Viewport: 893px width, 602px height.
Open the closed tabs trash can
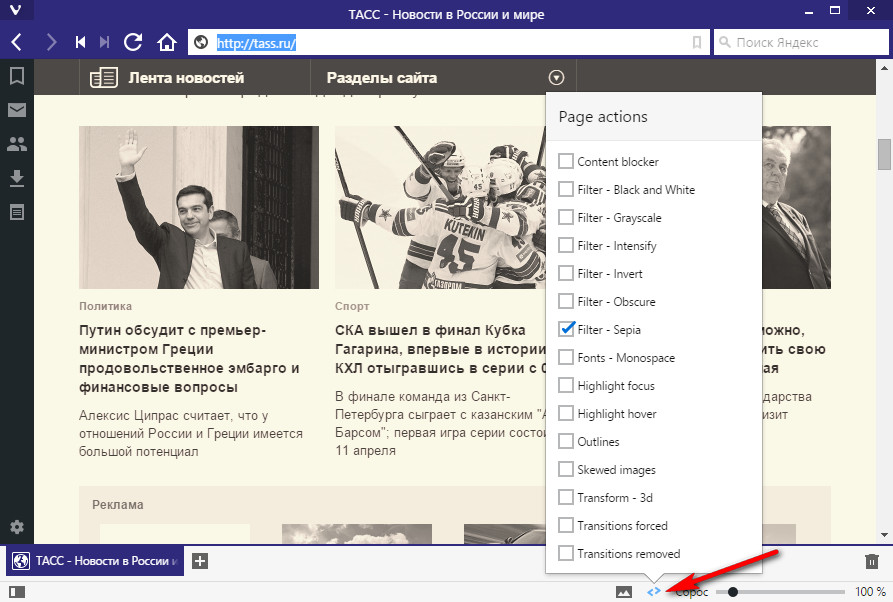[x=871, y=562]
